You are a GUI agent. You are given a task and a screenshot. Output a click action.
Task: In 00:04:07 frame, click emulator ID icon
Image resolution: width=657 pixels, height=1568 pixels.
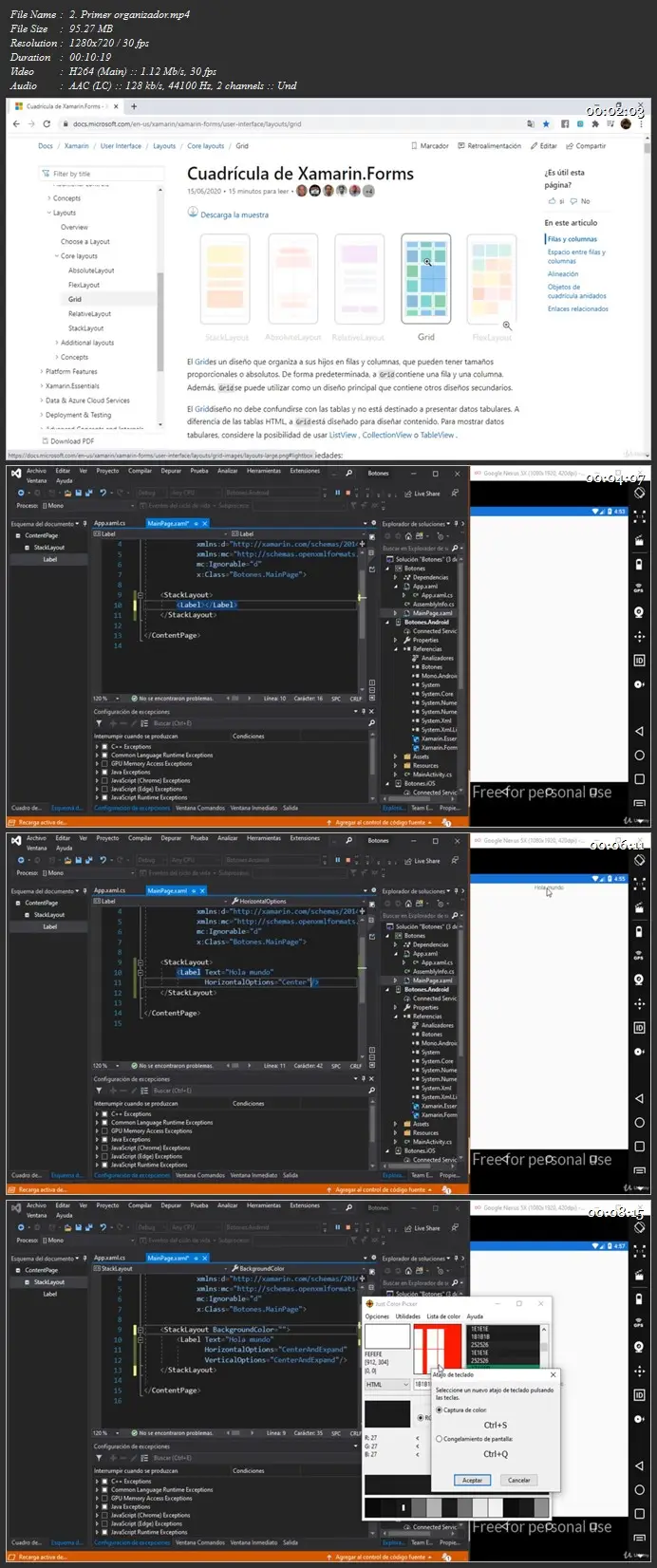pyautogui.click(x=639, y=660)
